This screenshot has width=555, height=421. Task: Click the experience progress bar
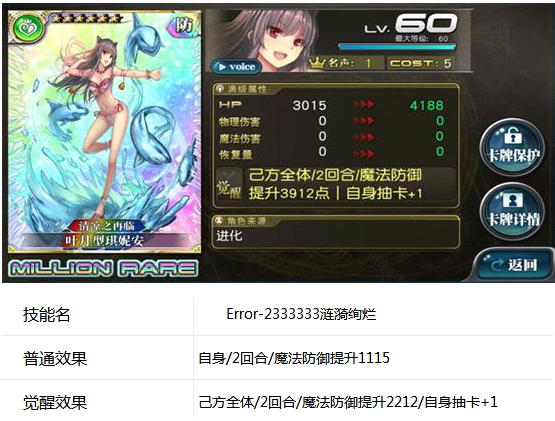[x=397, y=47]
